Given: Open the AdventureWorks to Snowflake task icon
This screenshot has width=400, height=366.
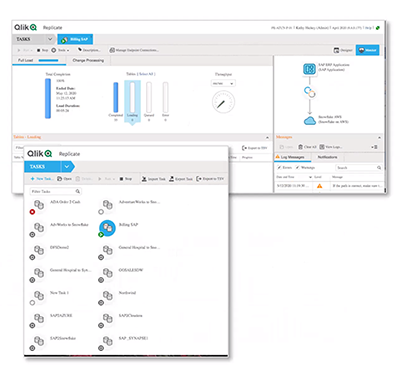Looking at the screenshot, I should pyautogui.click(x=107, y=204).
